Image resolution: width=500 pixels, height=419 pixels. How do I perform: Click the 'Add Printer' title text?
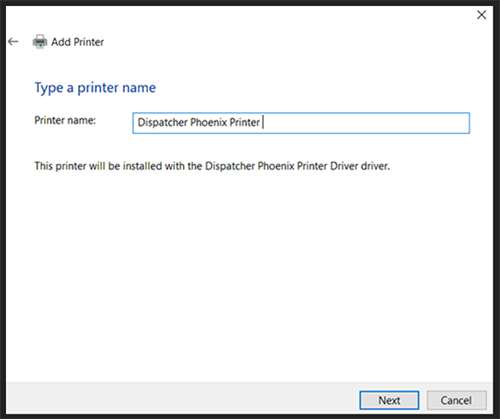[77, 42]
